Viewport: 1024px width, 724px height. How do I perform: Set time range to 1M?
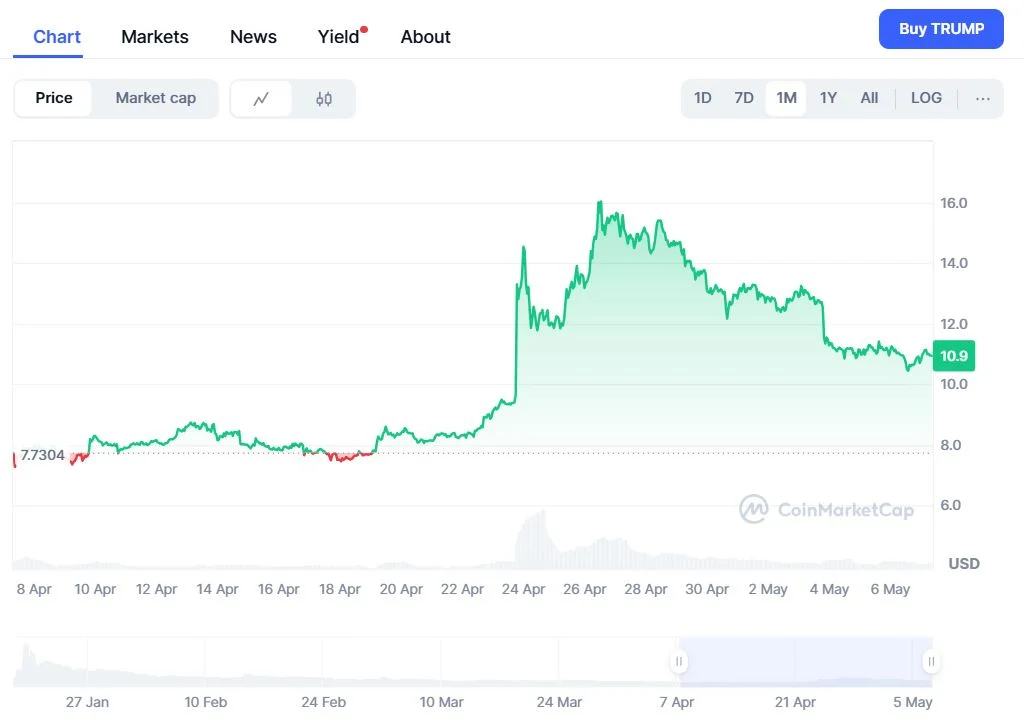pos(786,98)
